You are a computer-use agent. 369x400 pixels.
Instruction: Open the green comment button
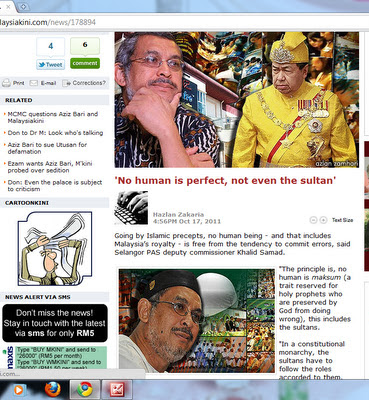tap(85, 63)
